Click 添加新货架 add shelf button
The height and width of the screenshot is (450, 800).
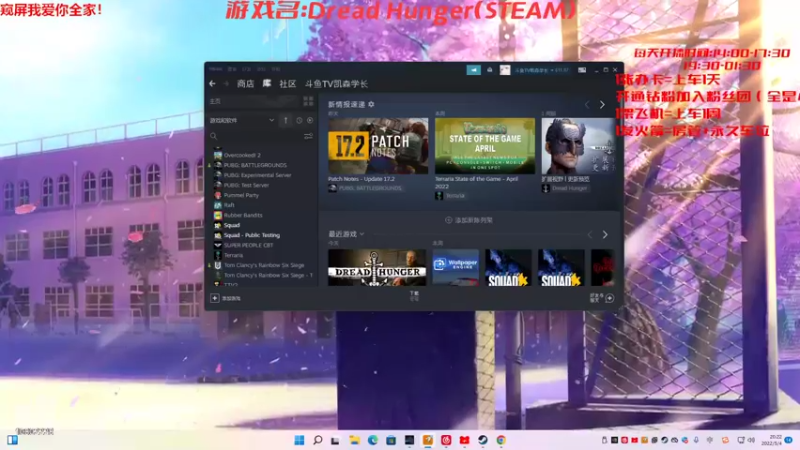coord(469,220)
